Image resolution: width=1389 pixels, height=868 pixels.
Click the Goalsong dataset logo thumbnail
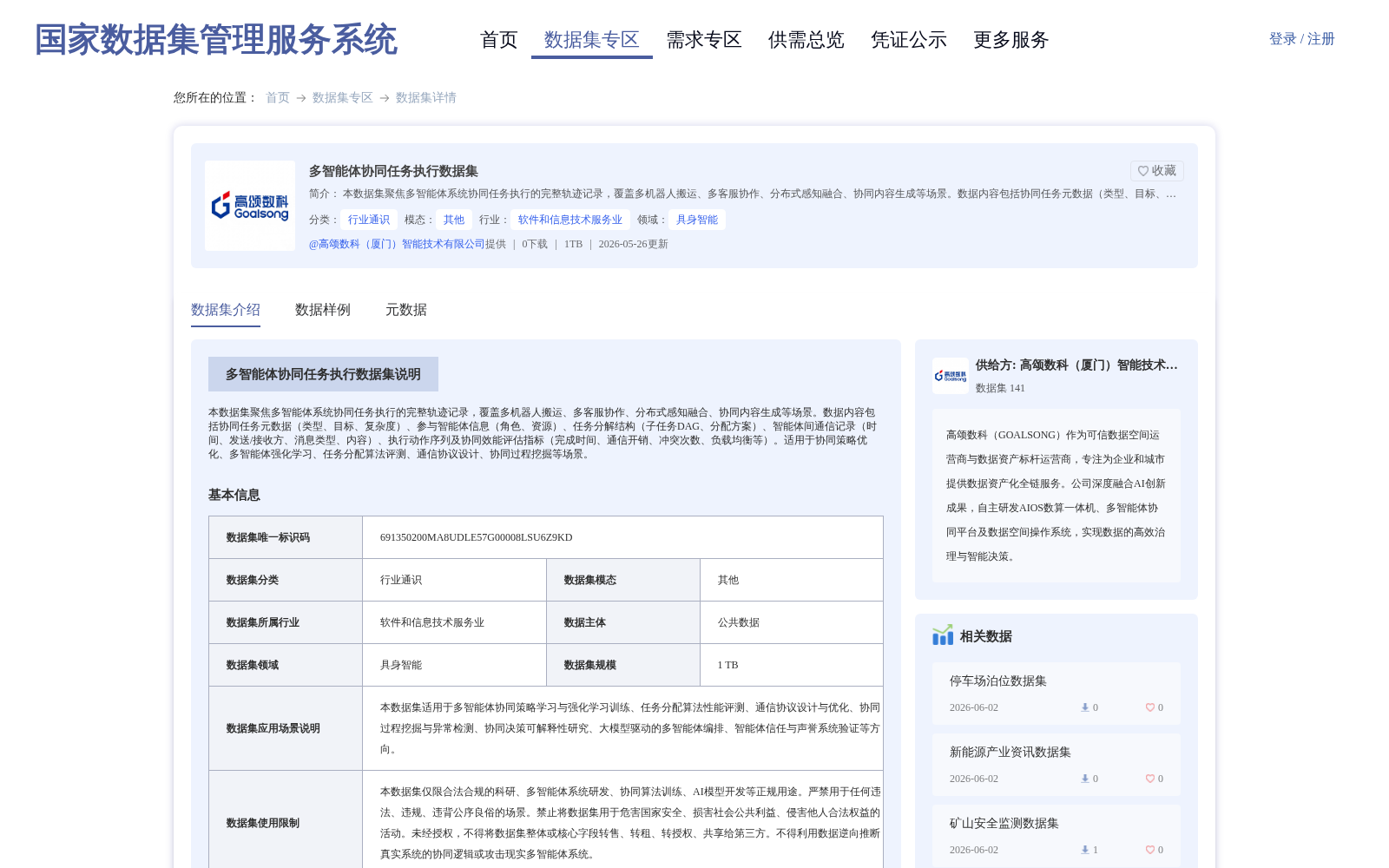click(x=250, y=206)
